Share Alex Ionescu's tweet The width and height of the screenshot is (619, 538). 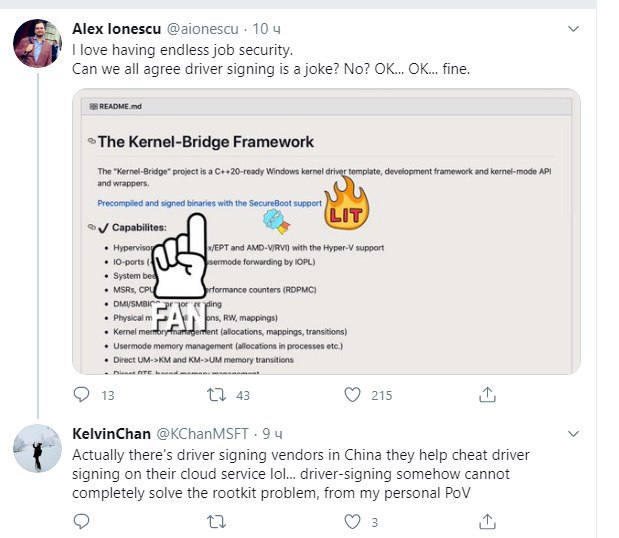(x=488, y=395)
